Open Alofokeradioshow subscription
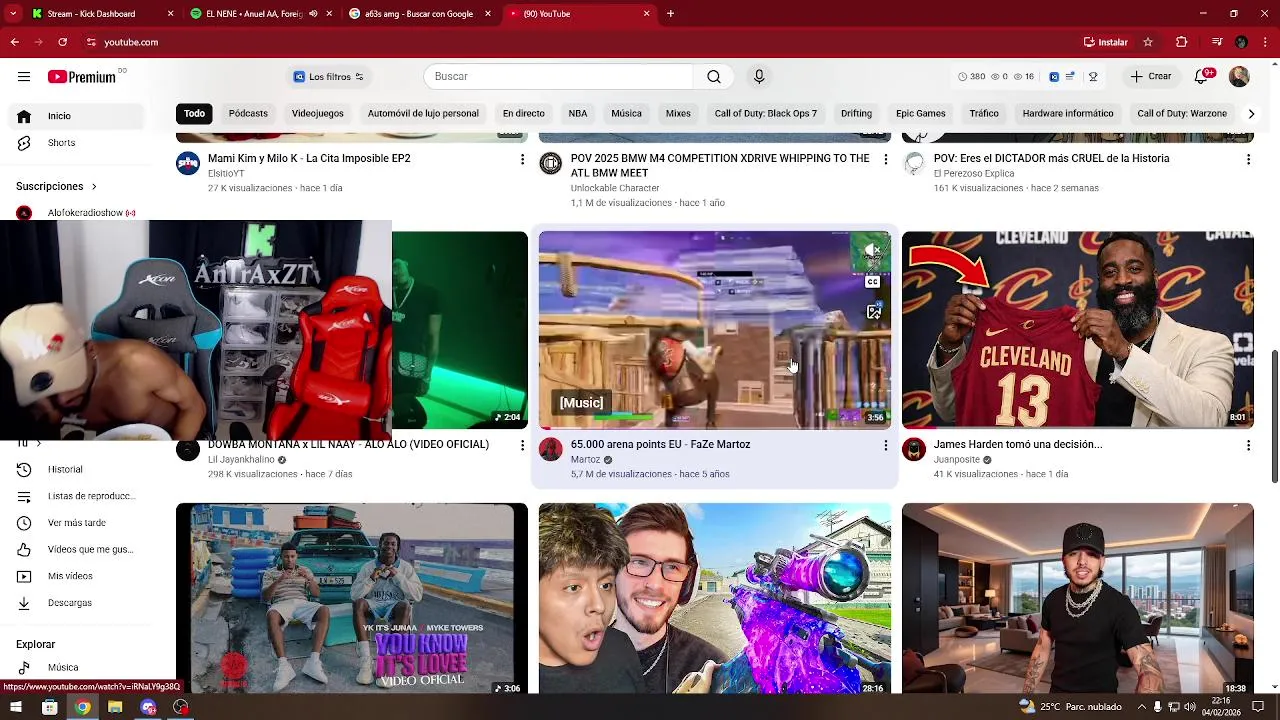Screen dimensions: 1280x720 (78, 213)
